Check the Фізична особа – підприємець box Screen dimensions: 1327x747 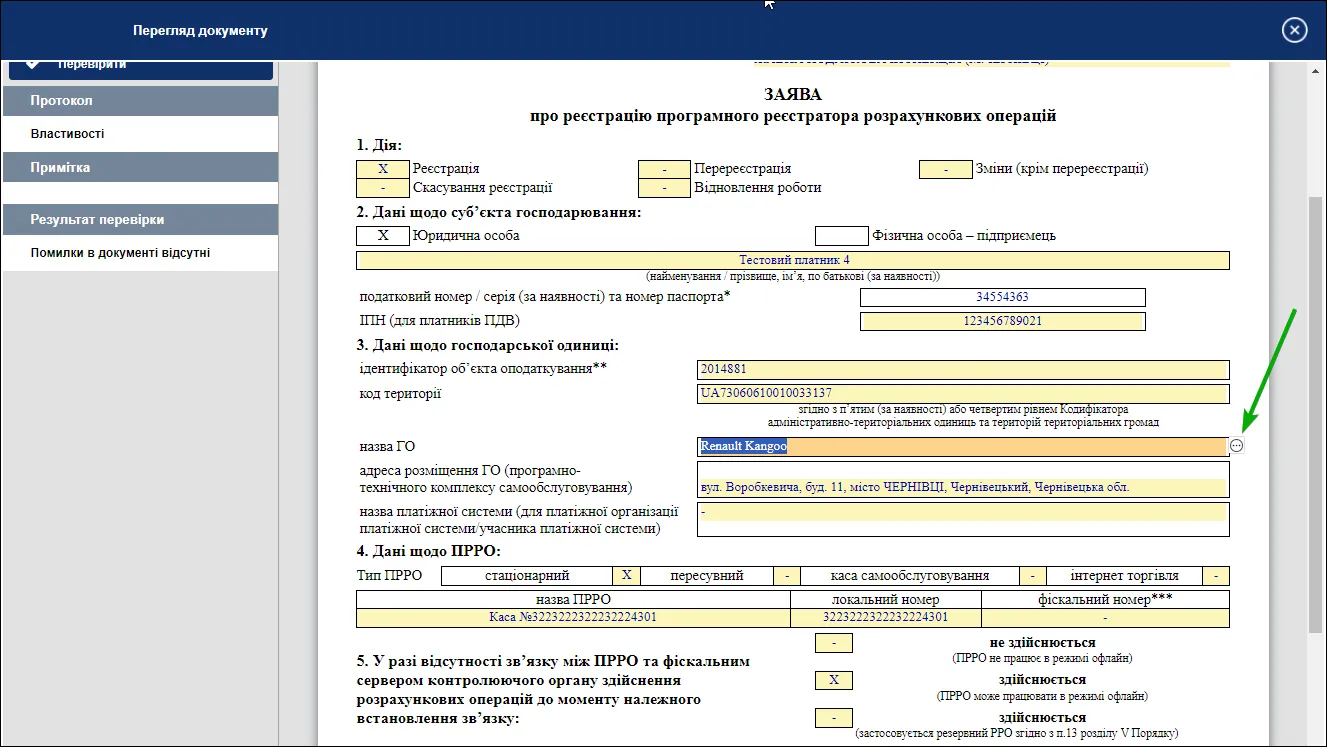[x=842, y=236]
